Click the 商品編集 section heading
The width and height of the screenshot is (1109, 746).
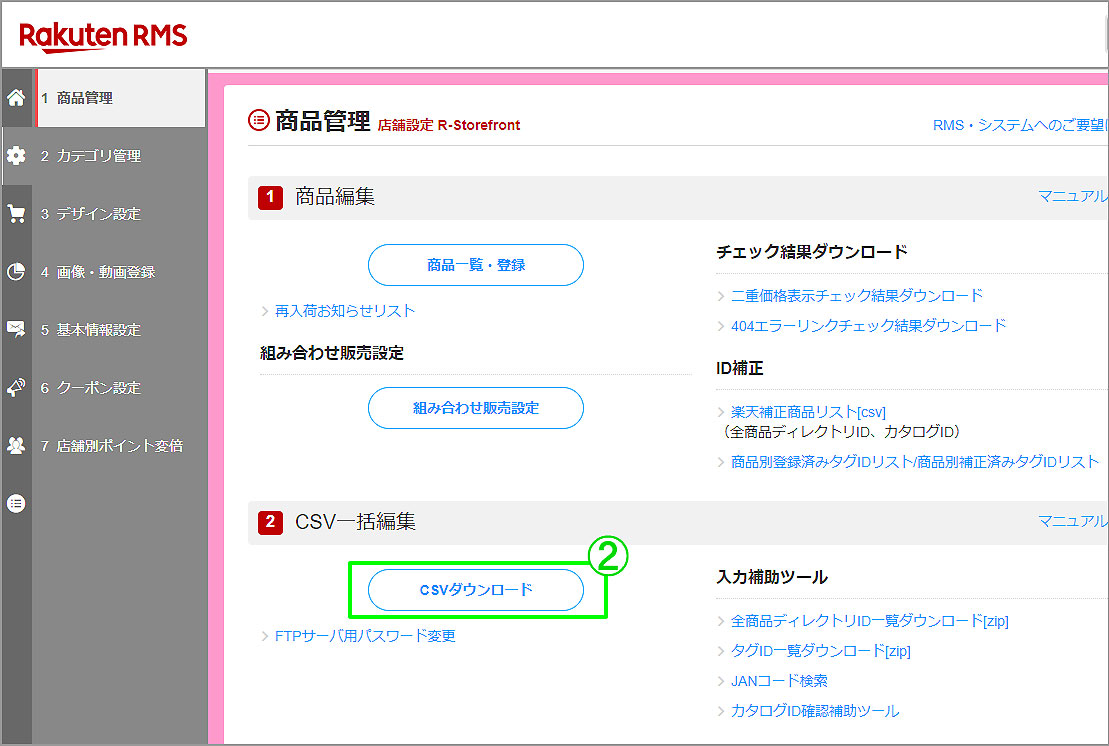click(x=335, y=196)
